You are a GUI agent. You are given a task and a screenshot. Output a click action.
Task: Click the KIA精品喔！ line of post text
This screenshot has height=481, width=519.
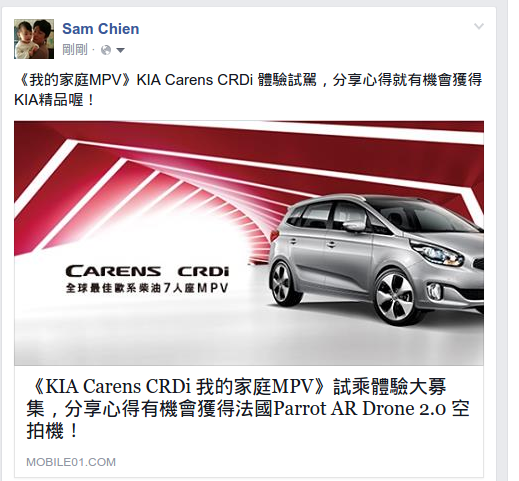coord(55,100)
